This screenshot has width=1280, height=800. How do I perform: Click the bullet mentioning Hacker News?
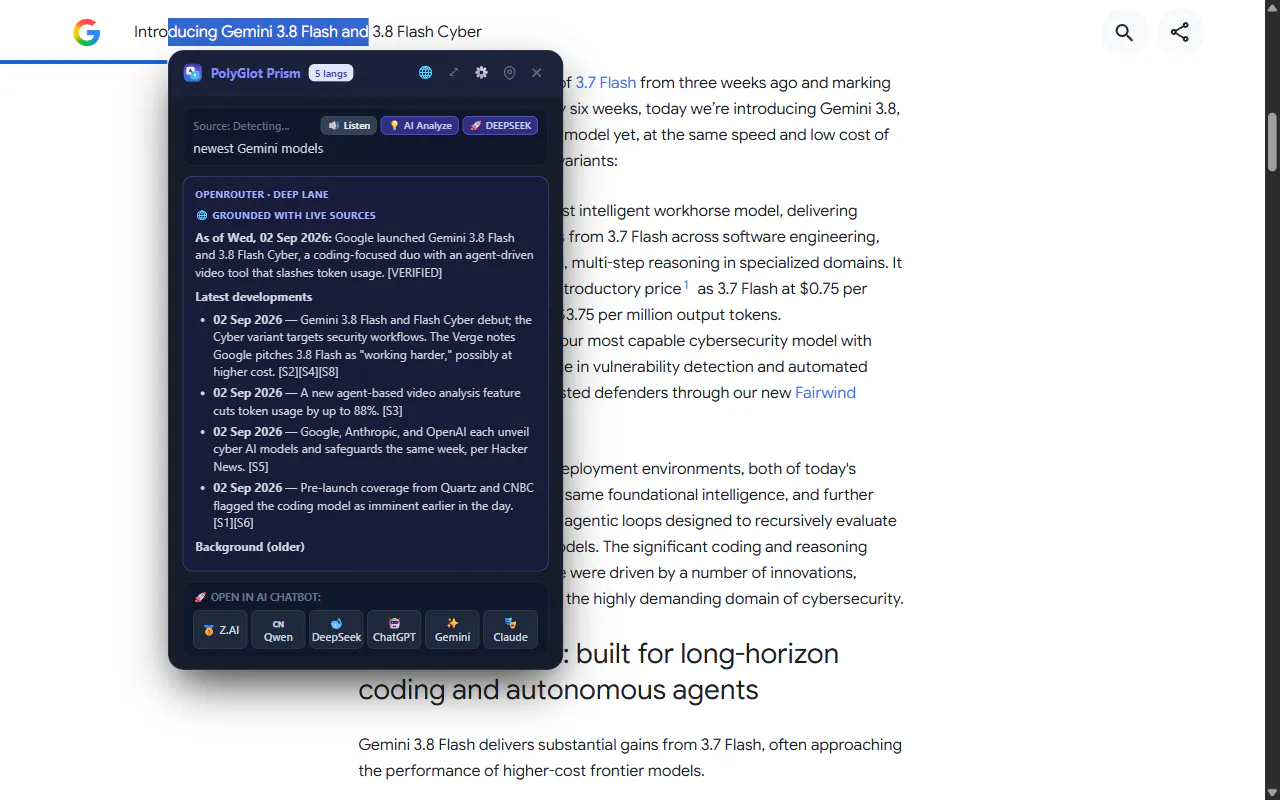coord(371,449)
